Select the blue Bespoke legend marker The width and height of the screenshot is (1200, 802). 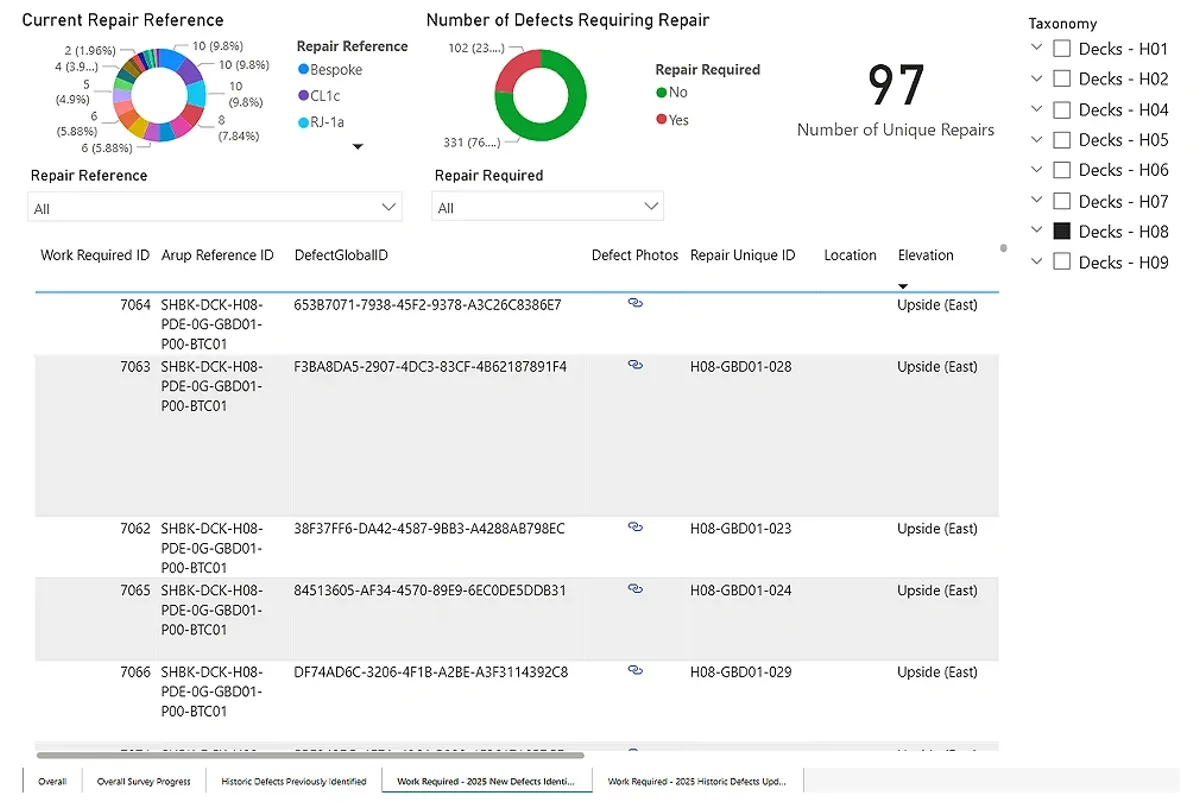[301, 70]
